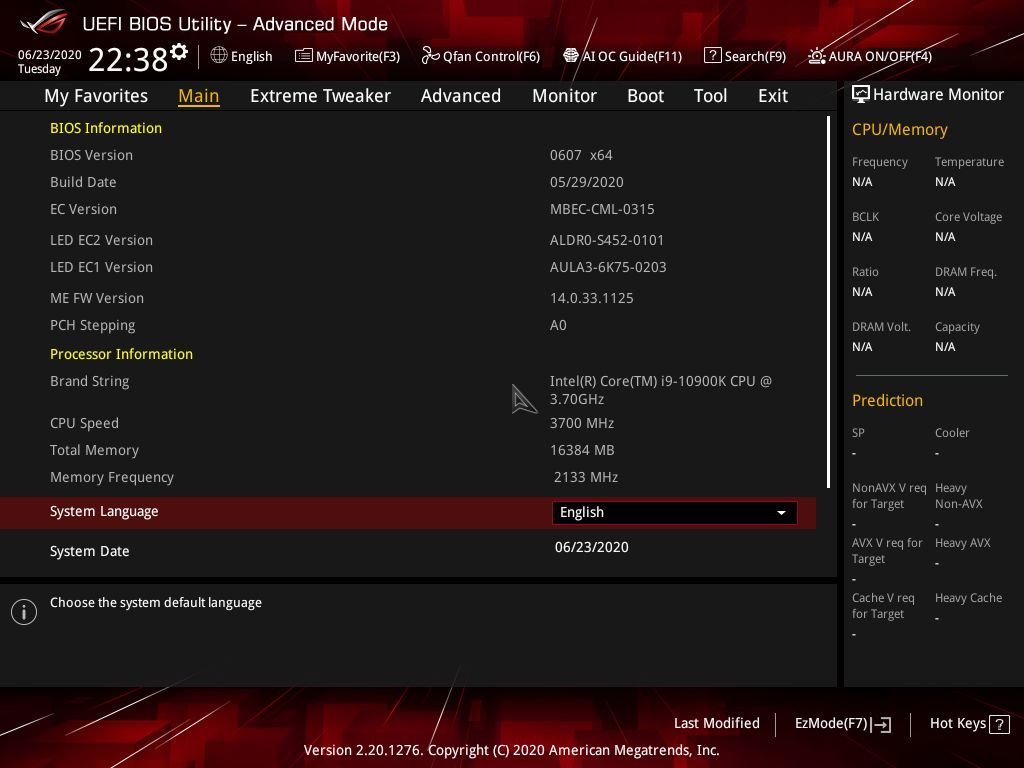Open Last Modified log
This screenshot has width=1024, height=768.
click(716, 724)
